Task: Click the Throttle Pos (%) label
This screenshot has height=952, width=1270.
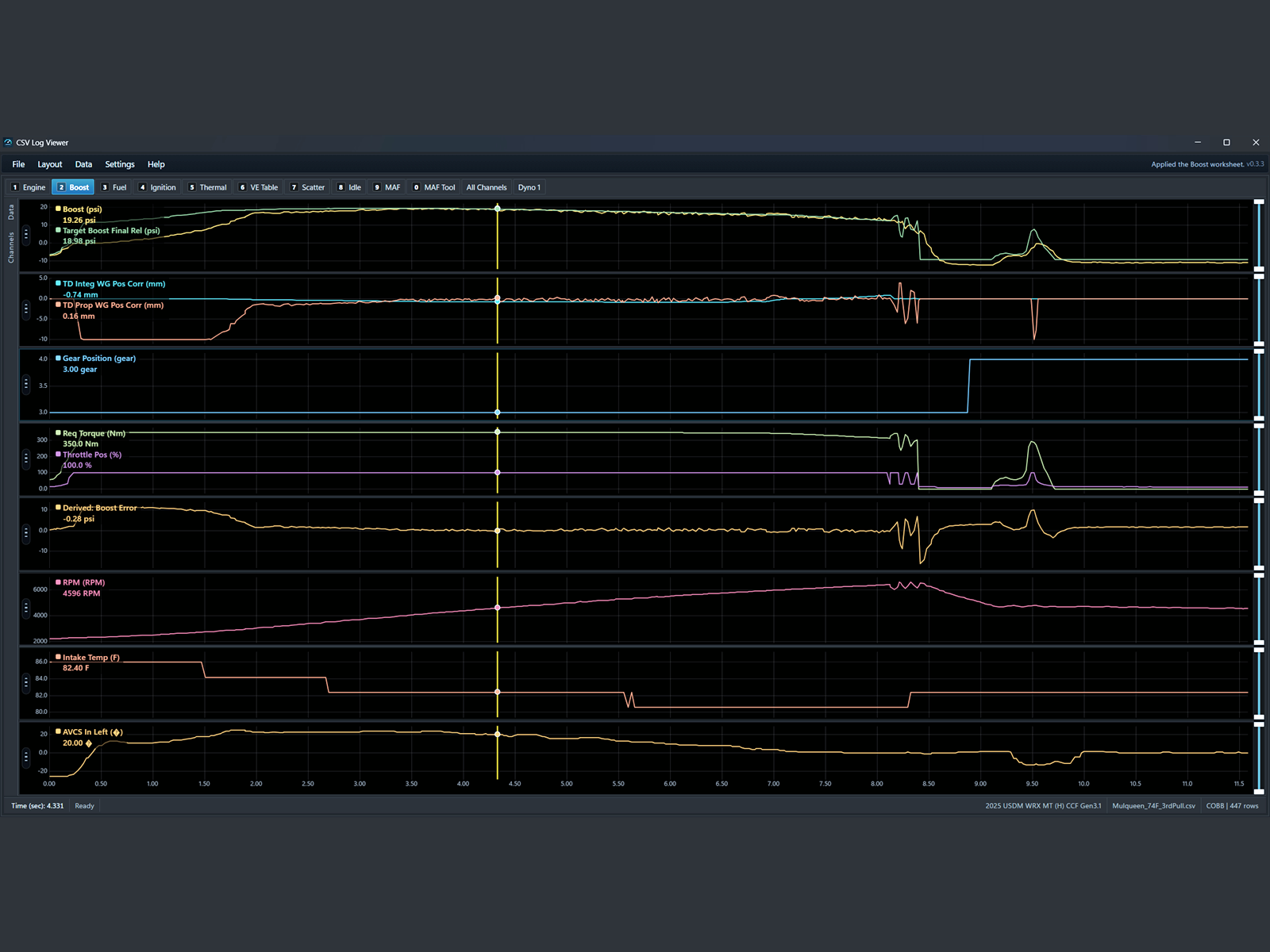Action: 92,455
